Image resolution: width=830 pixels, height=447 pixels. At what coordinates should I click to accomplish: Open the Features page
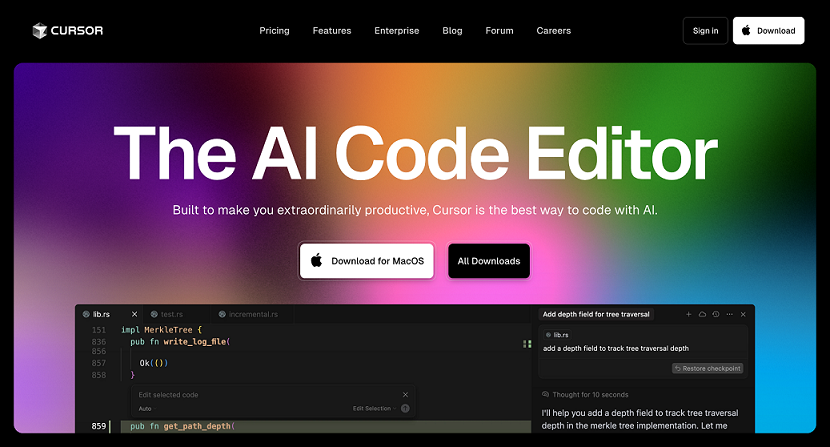coord(332,31)
